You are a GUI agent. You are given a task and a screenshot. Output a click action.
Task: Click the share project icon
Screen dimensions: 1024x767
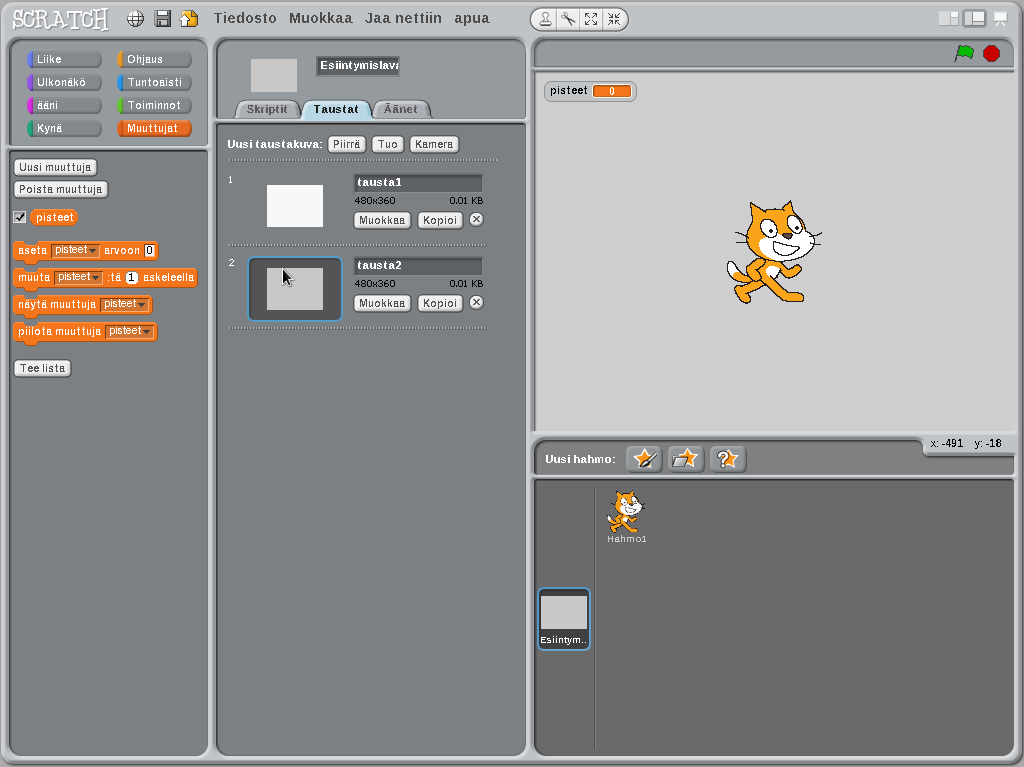(x=189, y=19)
